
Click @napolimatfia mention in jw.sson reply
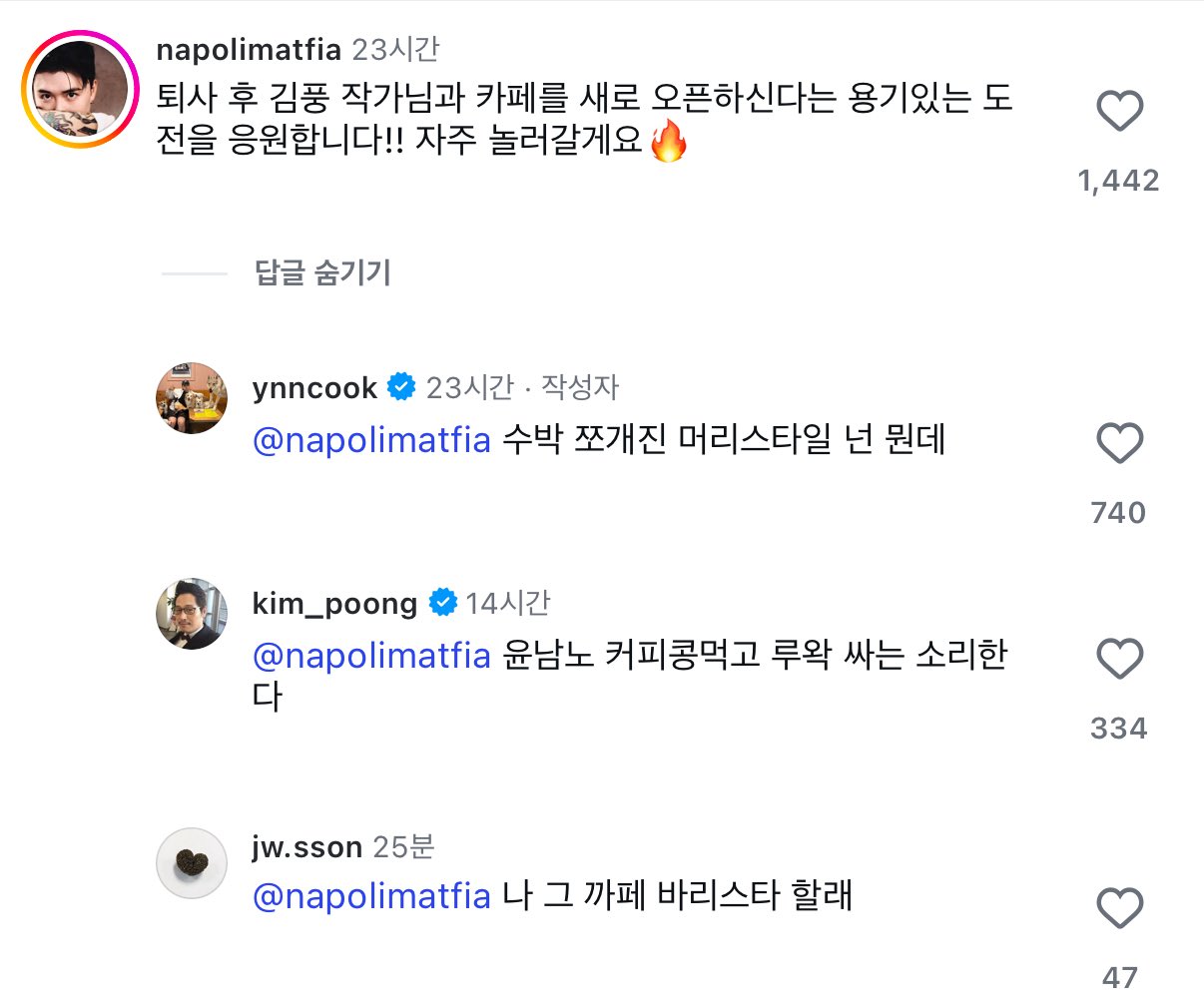point(371,896)
